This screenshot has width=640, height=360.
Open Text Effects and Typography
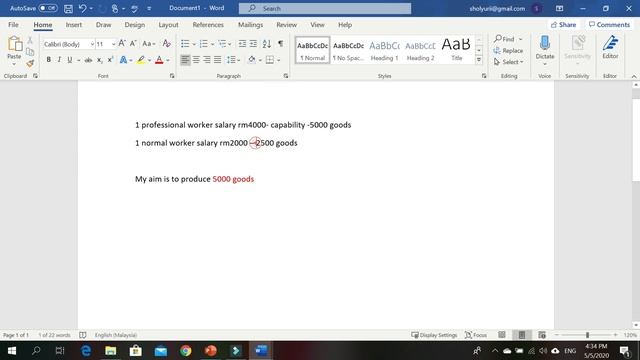click(x=123, y=60)
